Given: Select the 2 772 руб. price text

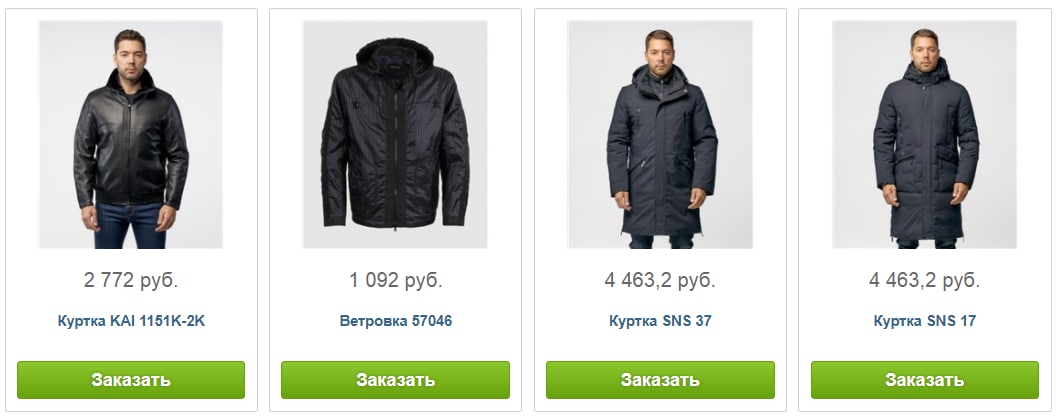Looking at the screenshot, I should click(131, 280).
